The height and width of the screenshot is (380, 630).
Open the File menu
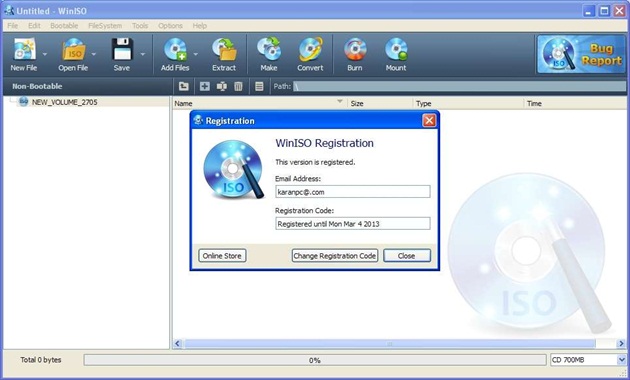pyautogui.click(x=12, y=26)
